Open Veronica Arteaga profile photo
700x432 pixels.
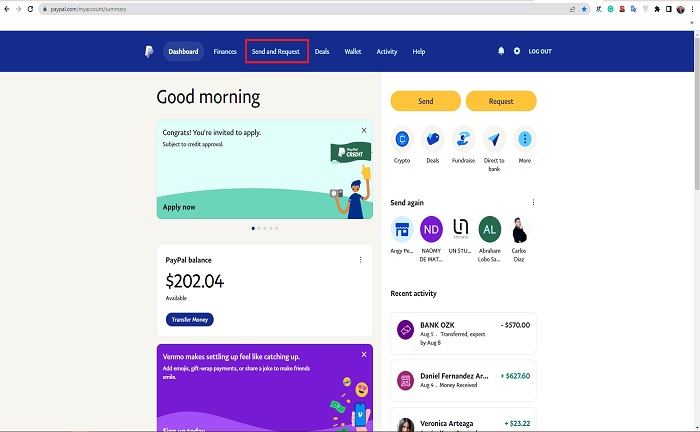(x=405, y=425)
